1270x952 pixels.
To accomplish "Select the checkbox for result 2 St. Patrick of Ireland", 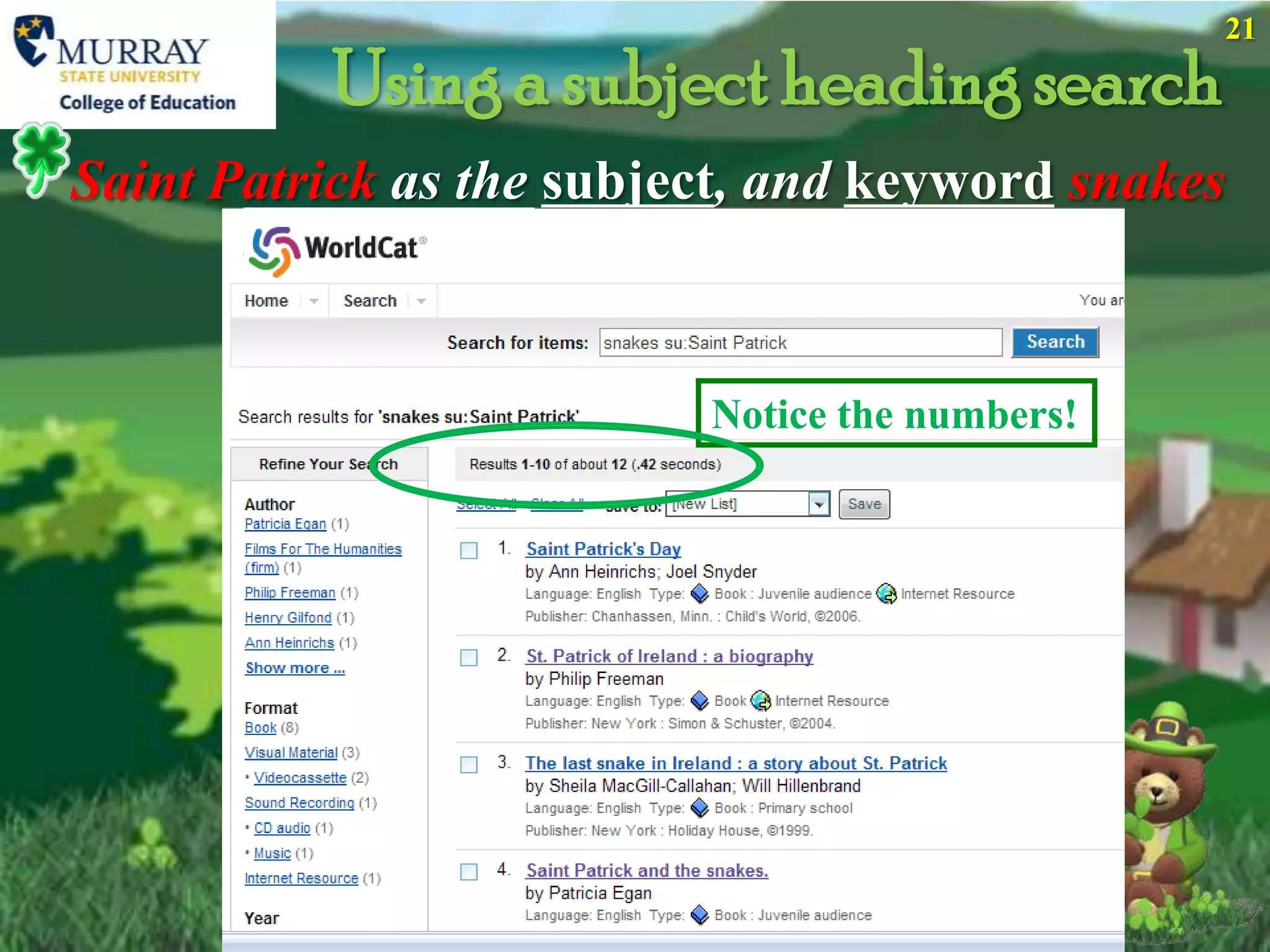I will (469, 658).
